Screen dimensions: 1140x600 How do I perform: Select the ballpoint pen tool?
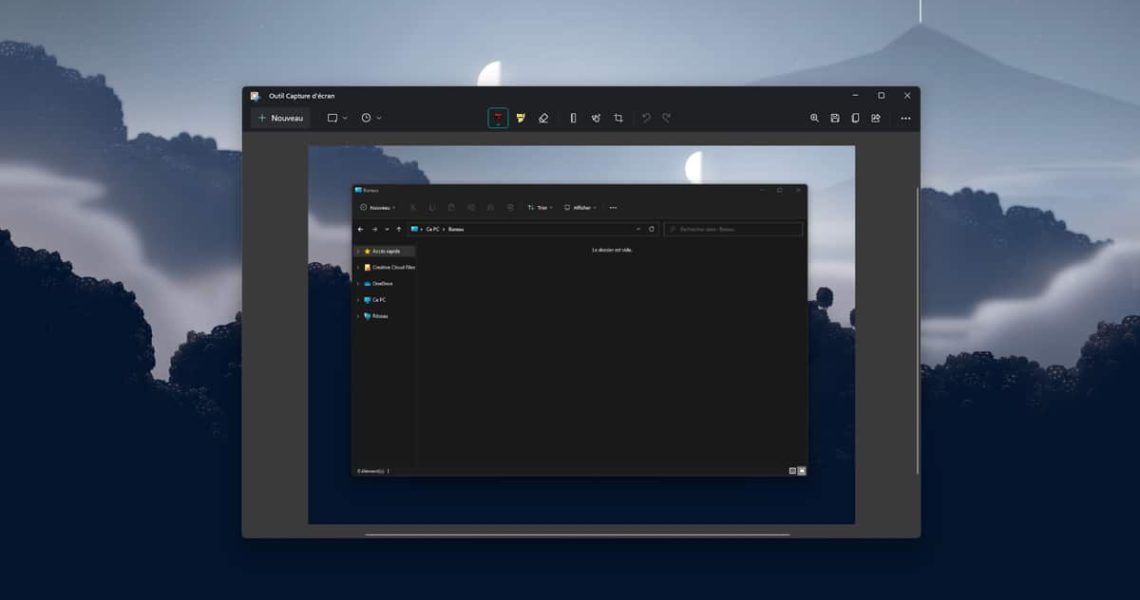[498, 118]
